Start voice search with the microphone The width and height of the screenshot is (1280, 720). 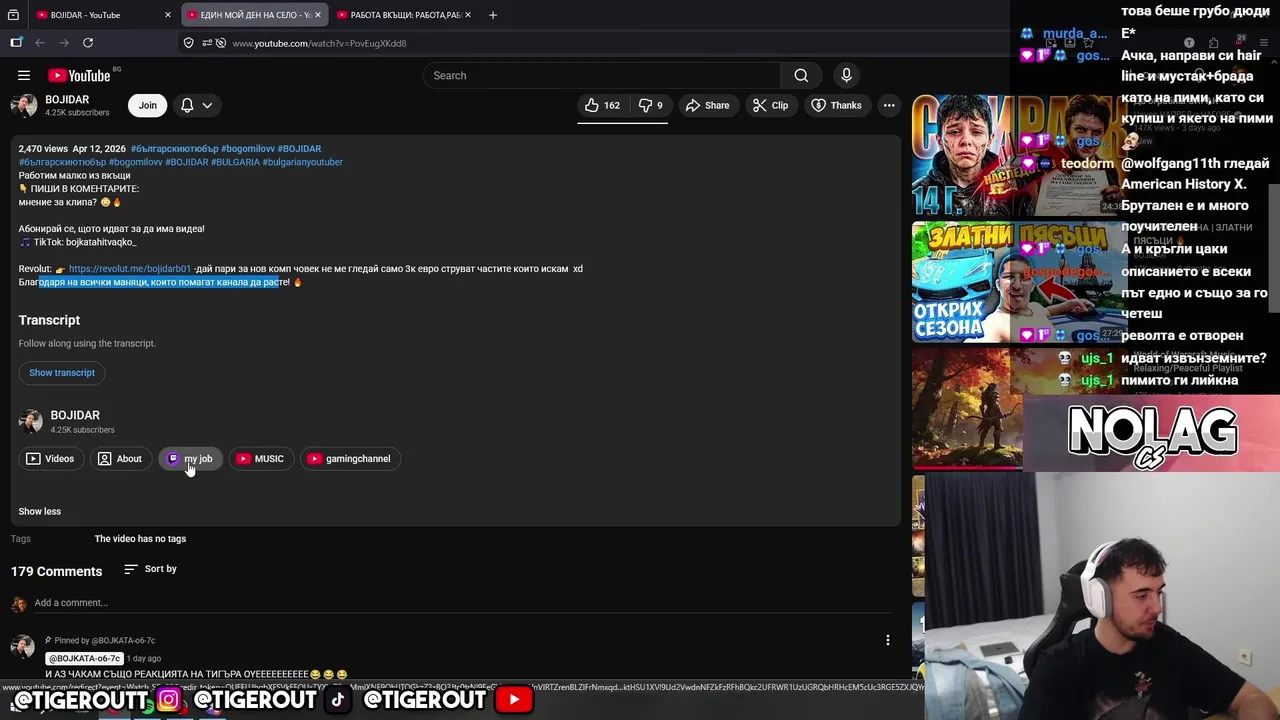click(846, 75)
